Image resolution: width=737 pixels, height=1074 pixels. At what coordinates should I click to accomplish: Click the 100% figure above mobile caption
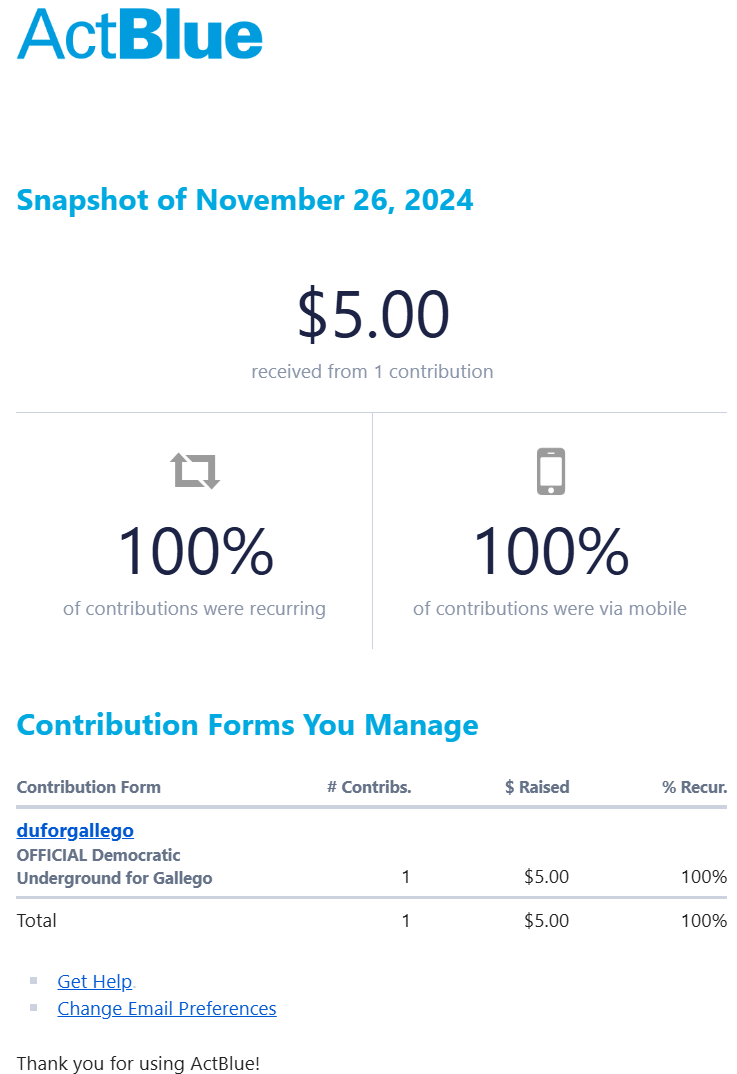coord(550,552)
